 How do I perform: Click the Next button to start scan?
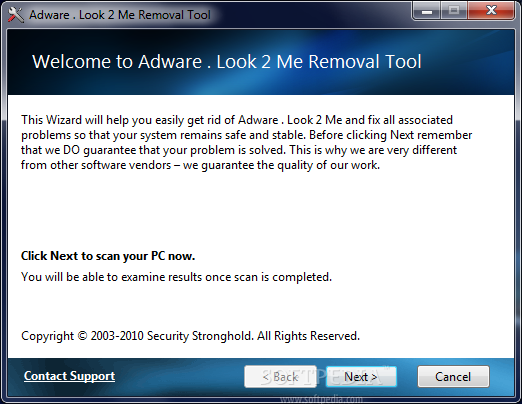(x=361, y=377)
